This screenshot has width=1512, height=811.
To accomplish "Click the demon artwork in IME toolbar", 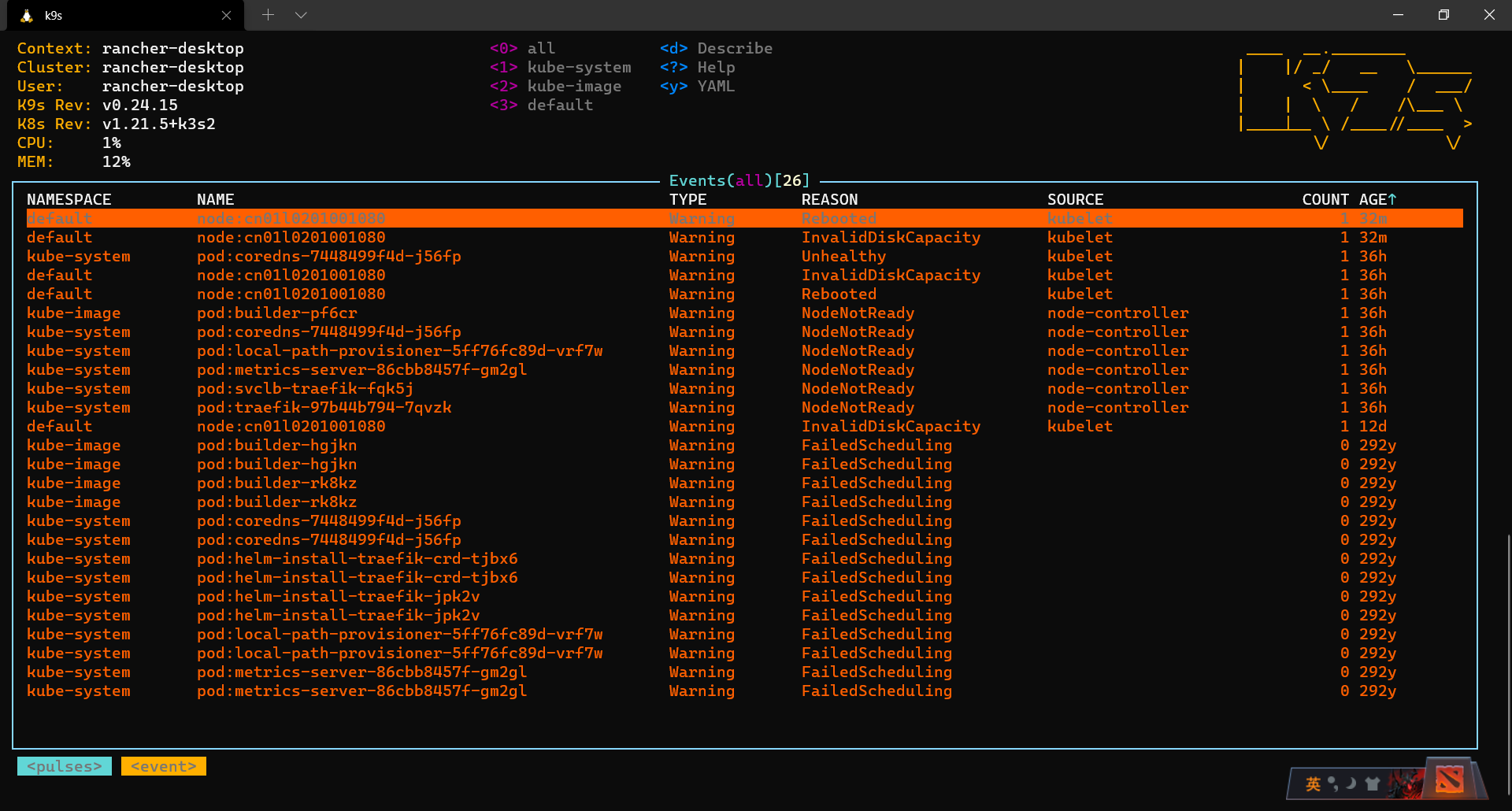I will coord(1406,783).
